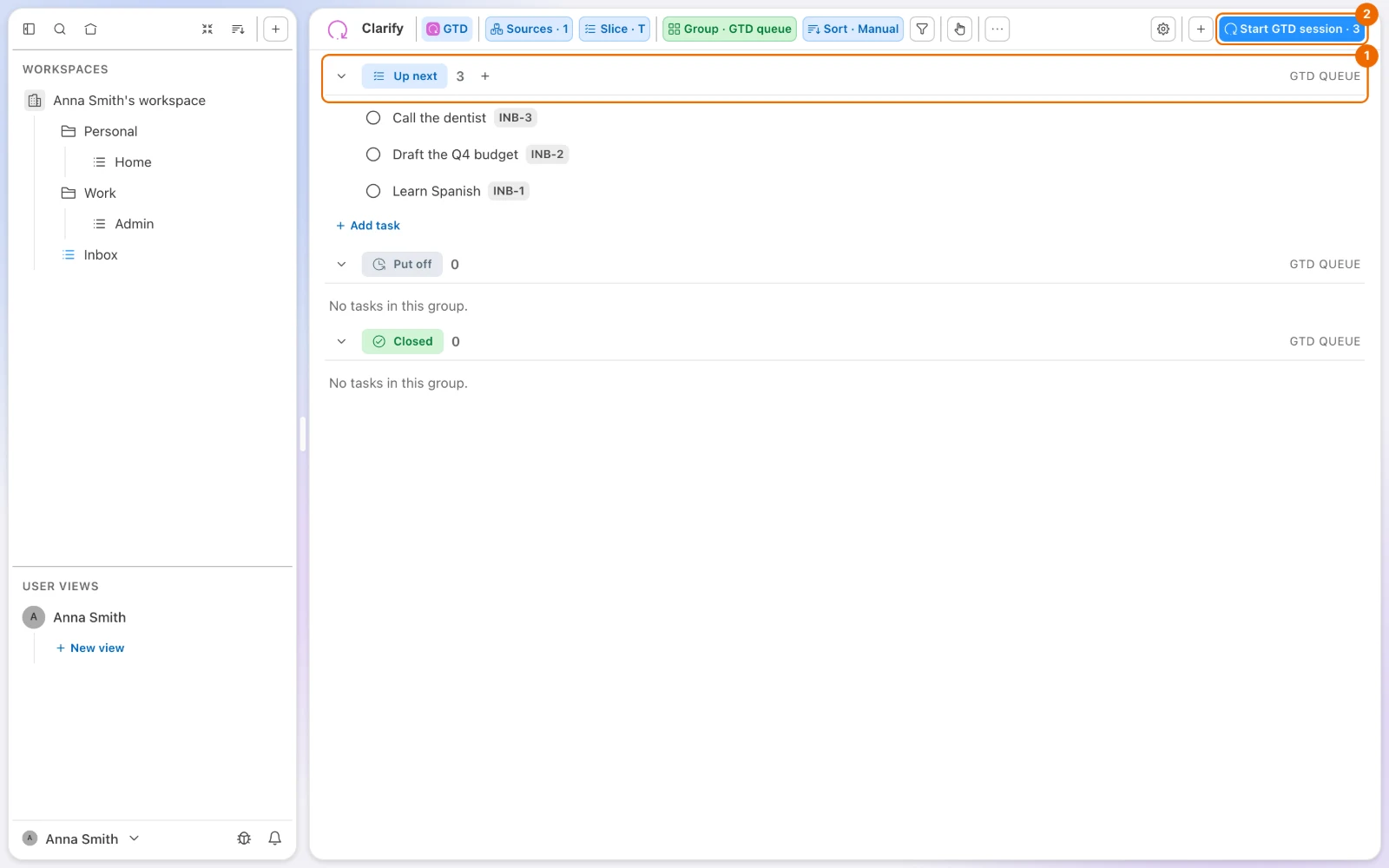Screen dimensions: 1389x868
Task: Collapse the Closed group
Action: (x=341, y=341)
